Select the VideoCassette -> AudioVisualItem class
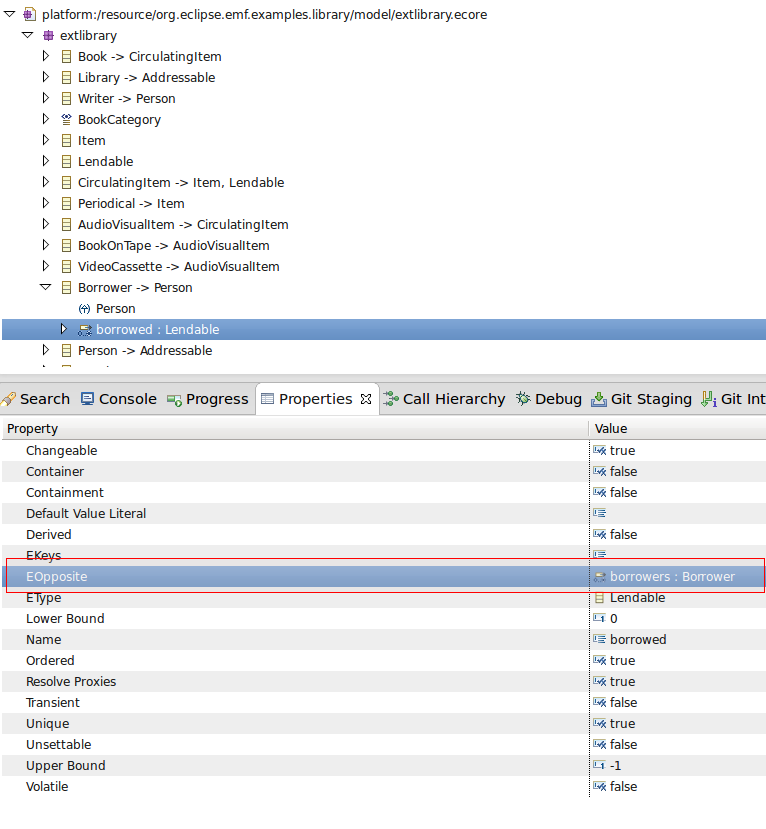This screenshot has height=829, width=766. pos(178,267)
